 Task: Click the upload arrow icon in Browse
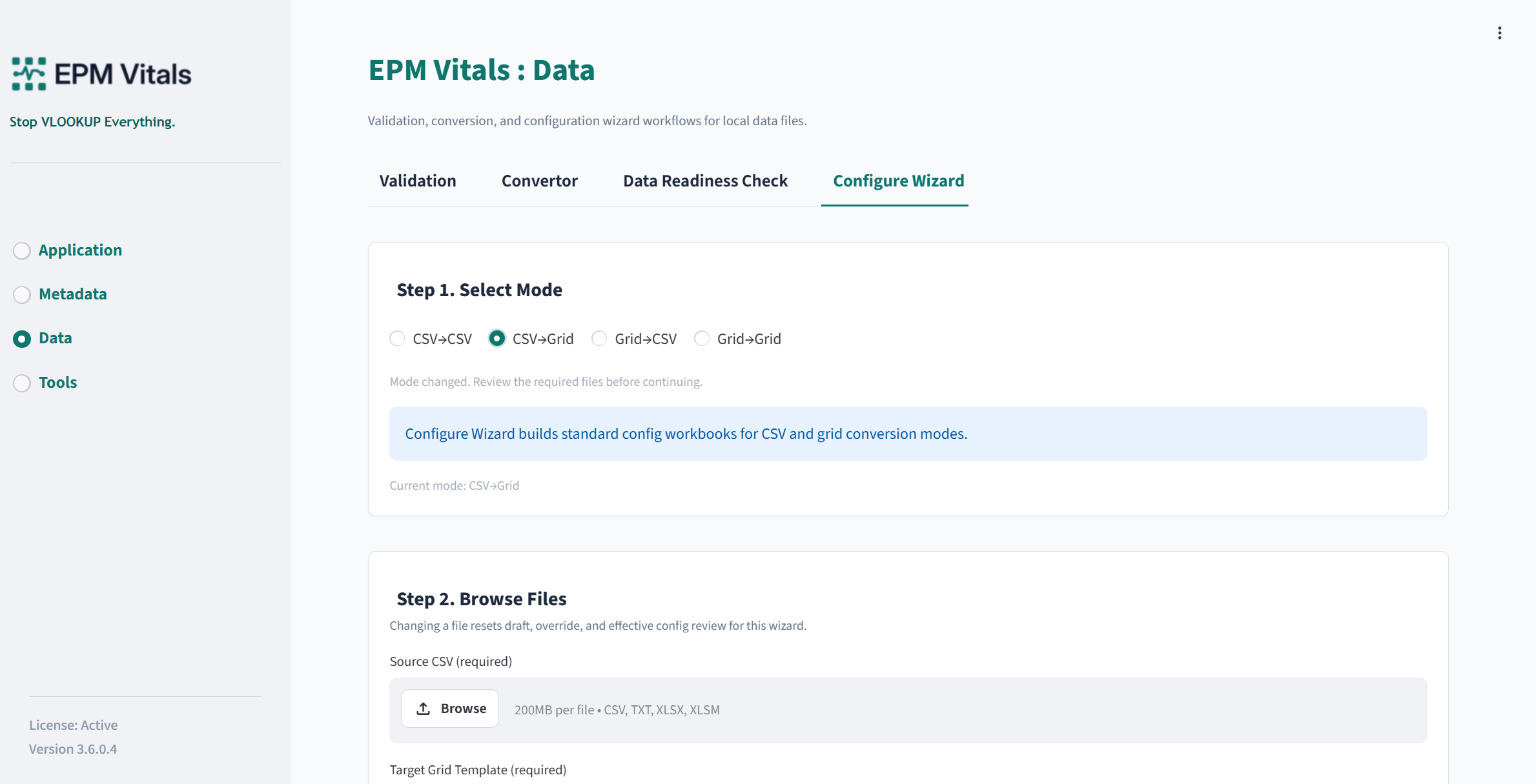tap(424, 709)
